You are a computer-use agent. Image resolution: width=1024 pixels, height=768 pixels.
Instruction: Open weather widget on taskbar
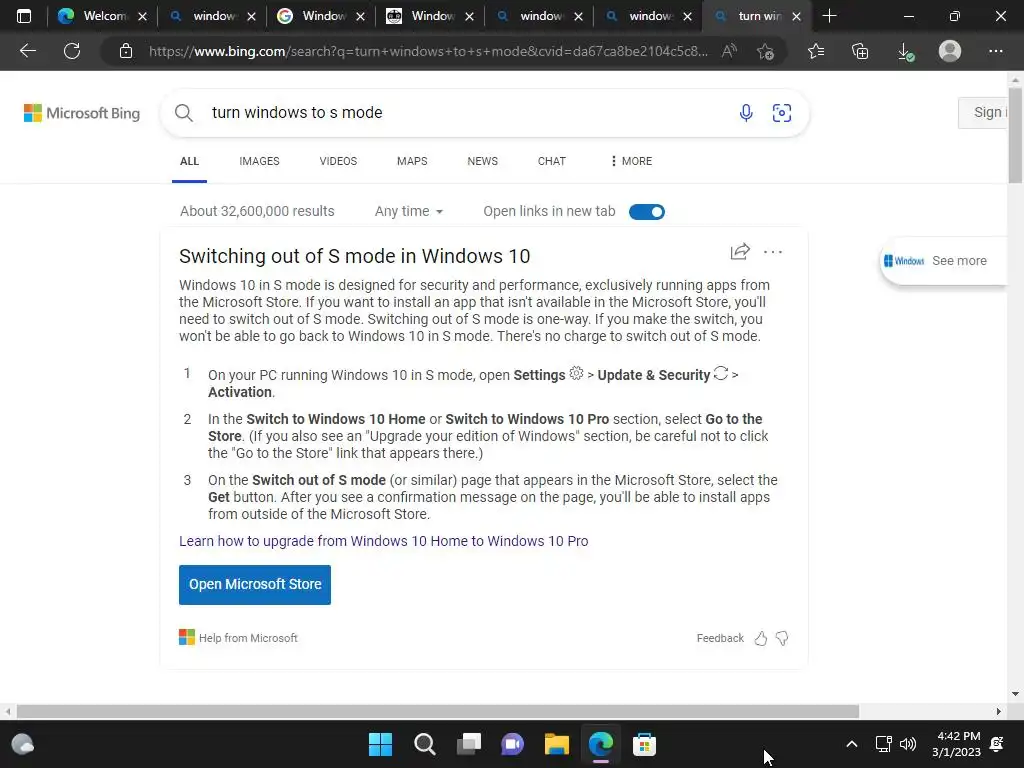click(x=23, y=744)
